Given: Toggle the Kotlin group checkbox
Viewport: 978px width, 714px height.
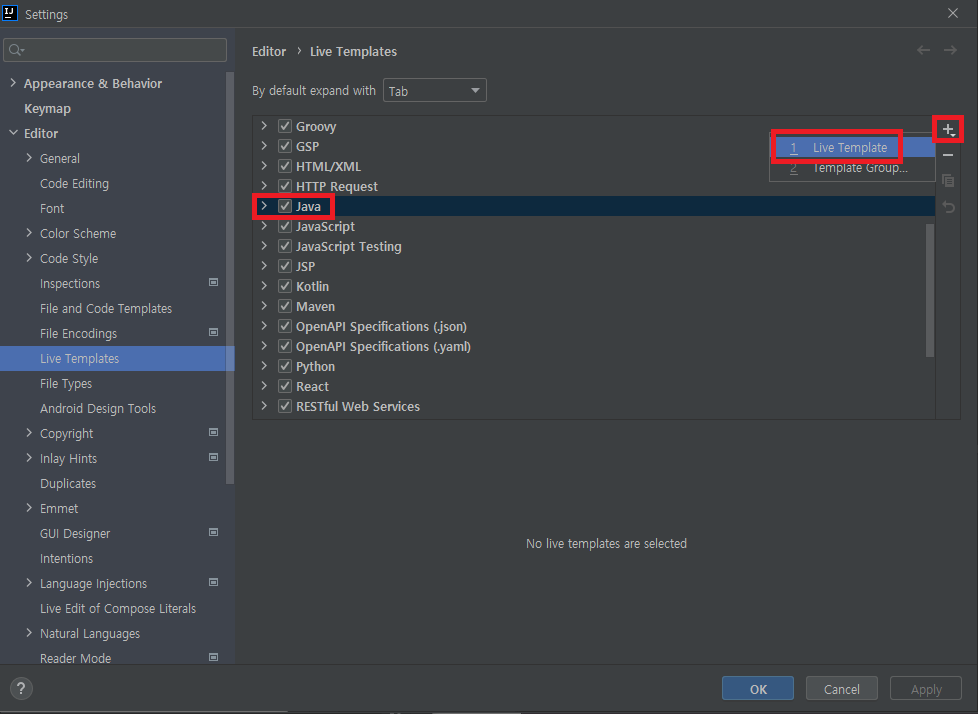Looking at the screenshot, I should point(285,286).
